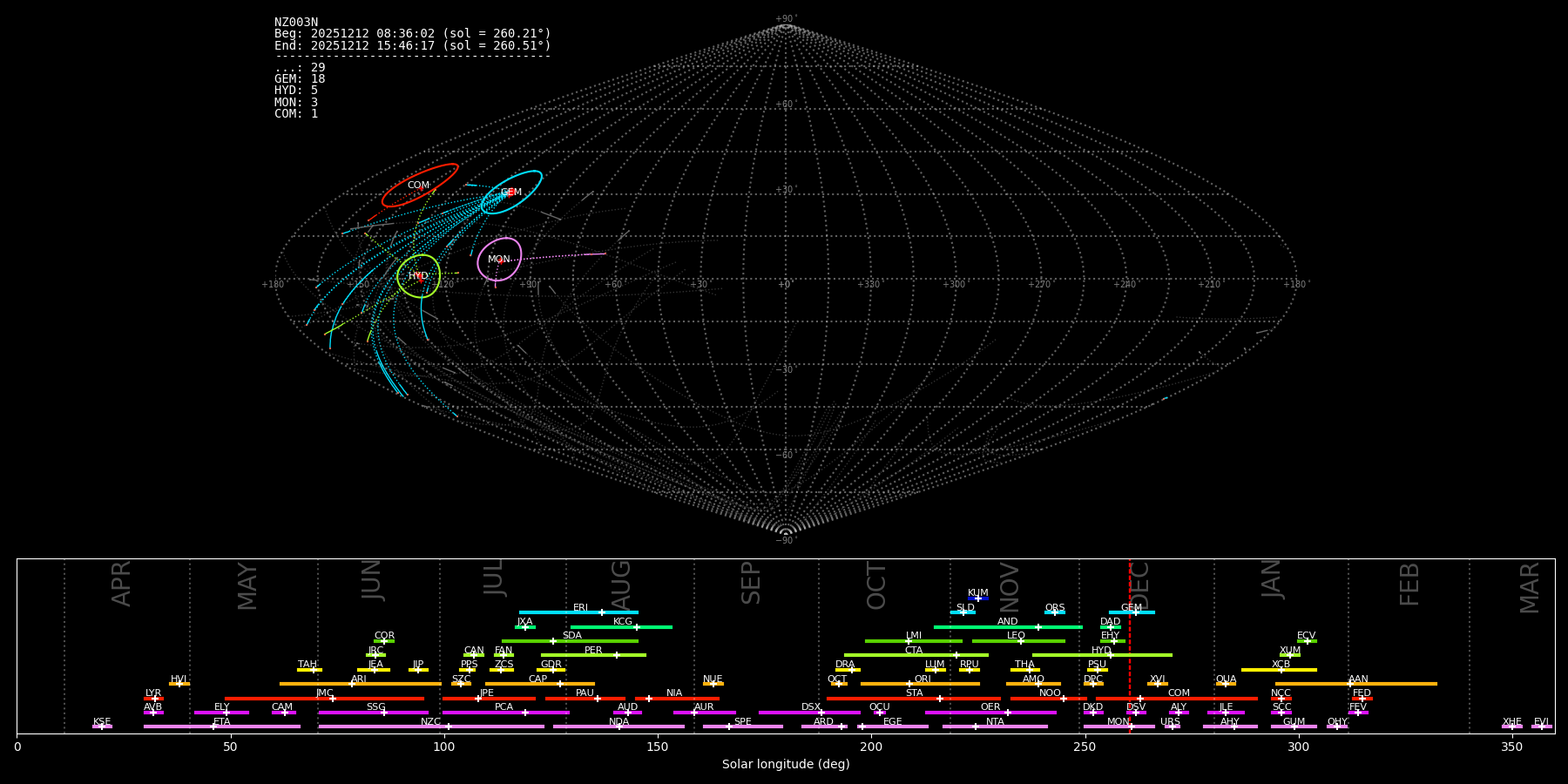Click the +90 declination label at map top
This screenshot has height=784, width=1568.
[x=786, y=19]
